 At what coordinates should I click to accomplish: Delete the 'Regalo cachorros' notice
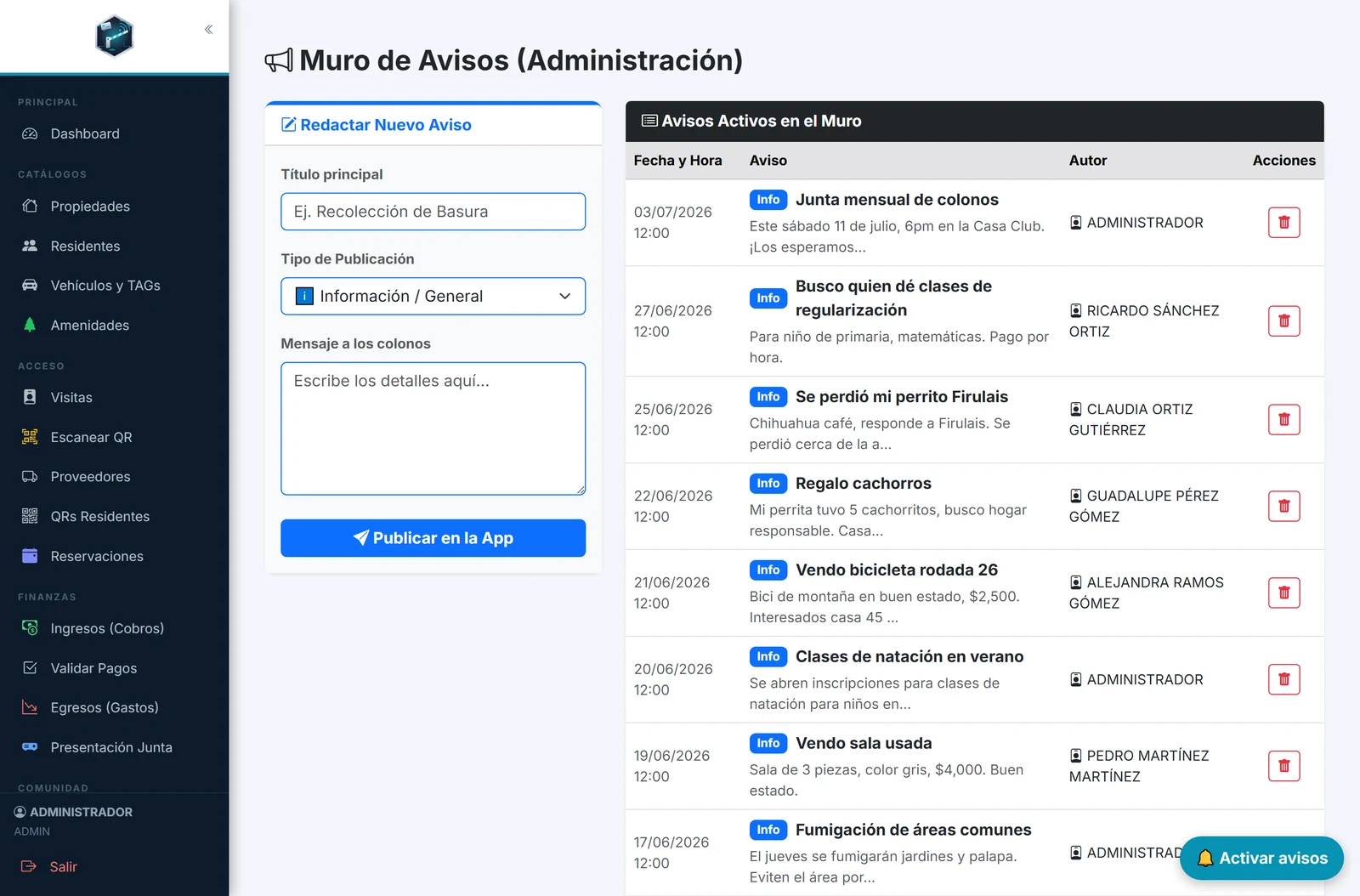click(1283, 507)
